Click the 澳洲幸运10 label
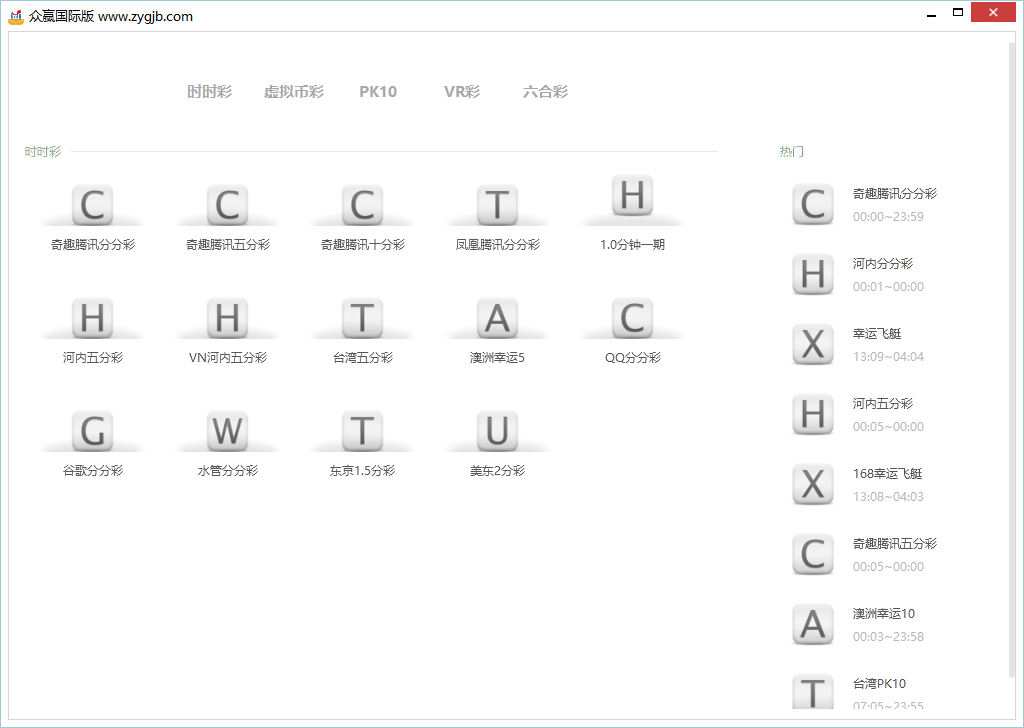Image resolution: width=1024 pixels, height=728 pixels. [x=884, y=613]
